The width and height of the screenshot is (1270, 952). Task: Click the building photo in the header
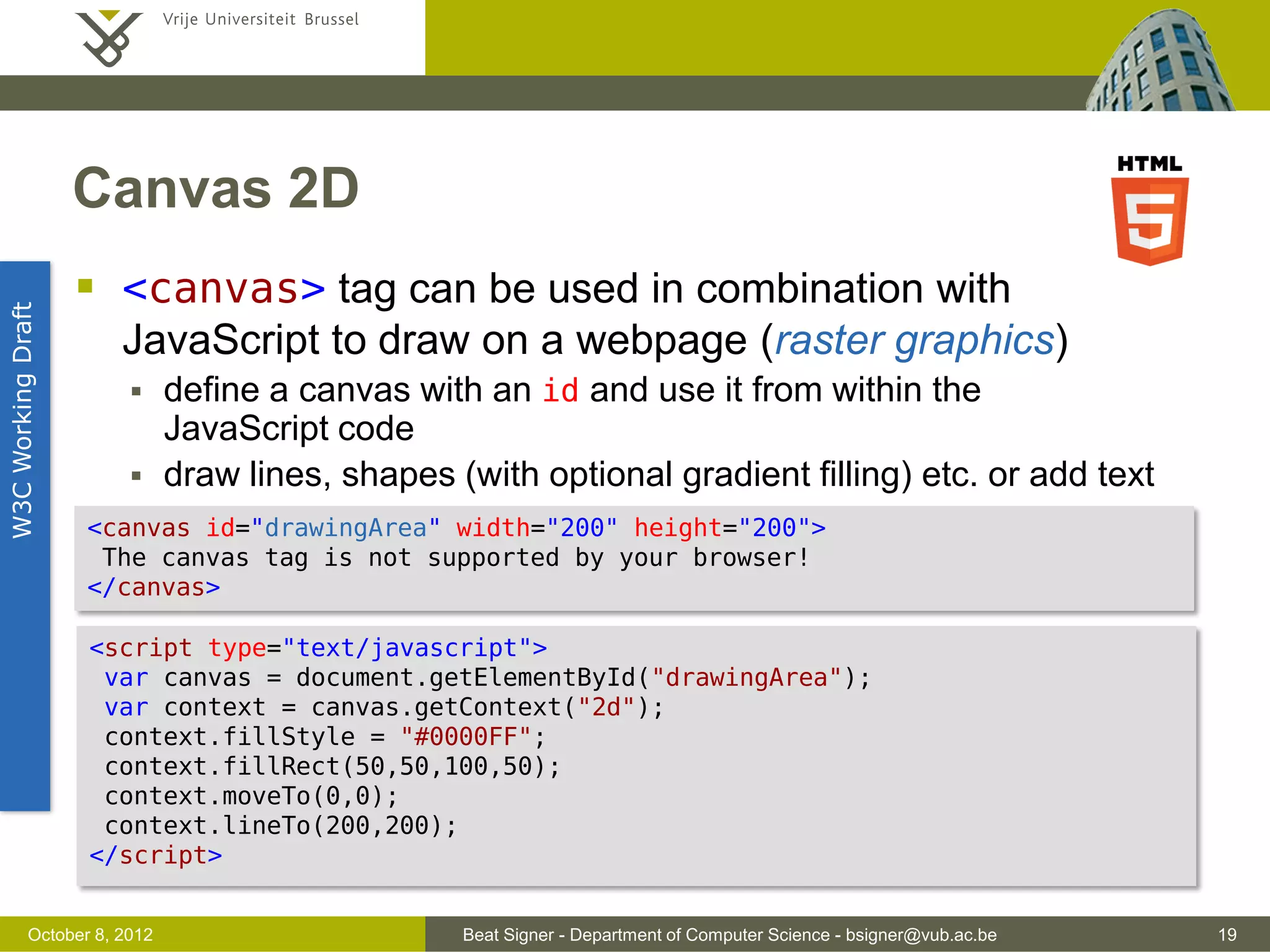pos(1160,60)
